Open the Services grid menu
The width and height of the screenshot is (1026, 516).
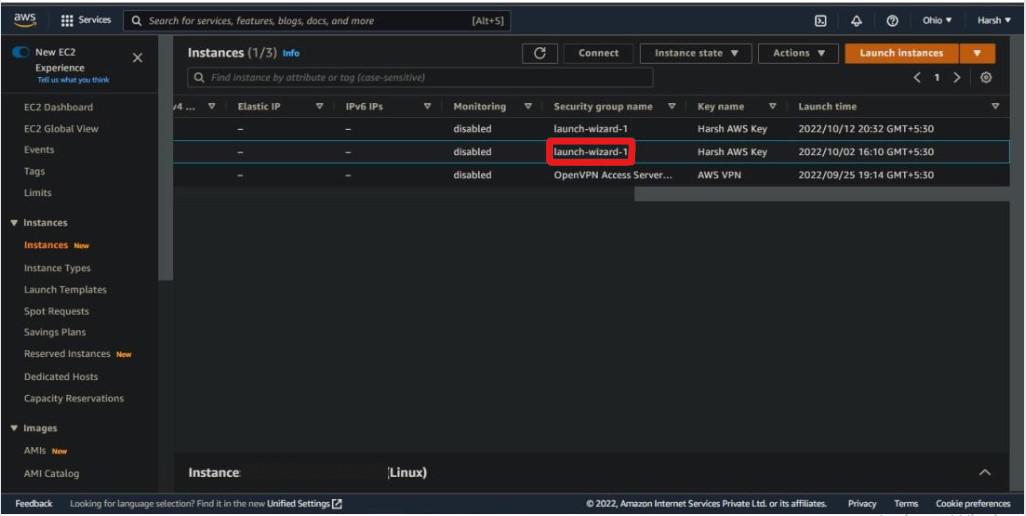point(86,20)
